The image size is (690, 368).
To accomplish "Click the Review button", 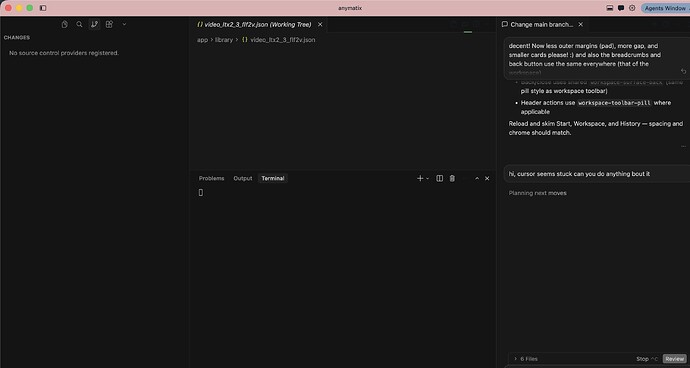I will pos(675,359).
